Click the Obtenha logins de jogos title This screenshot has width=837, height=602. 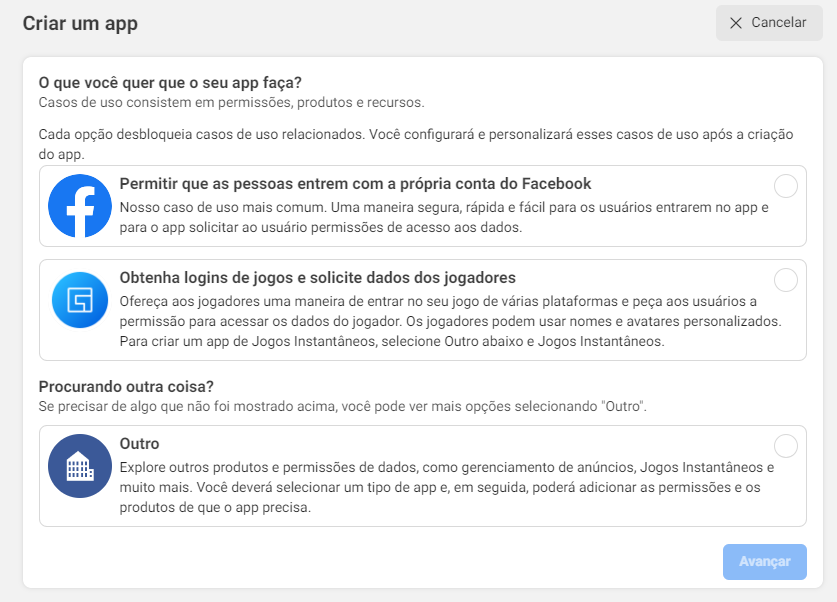tap(316, 279)
